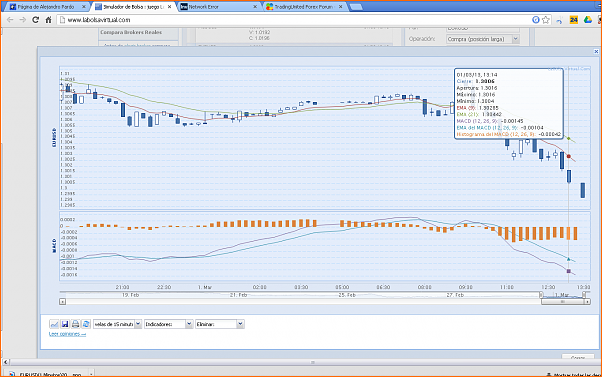Click the 'EMA (9)' tooltip line
The height and width of the screenshot is (377, 602).
pyautogui.click(x=477, y=108)
